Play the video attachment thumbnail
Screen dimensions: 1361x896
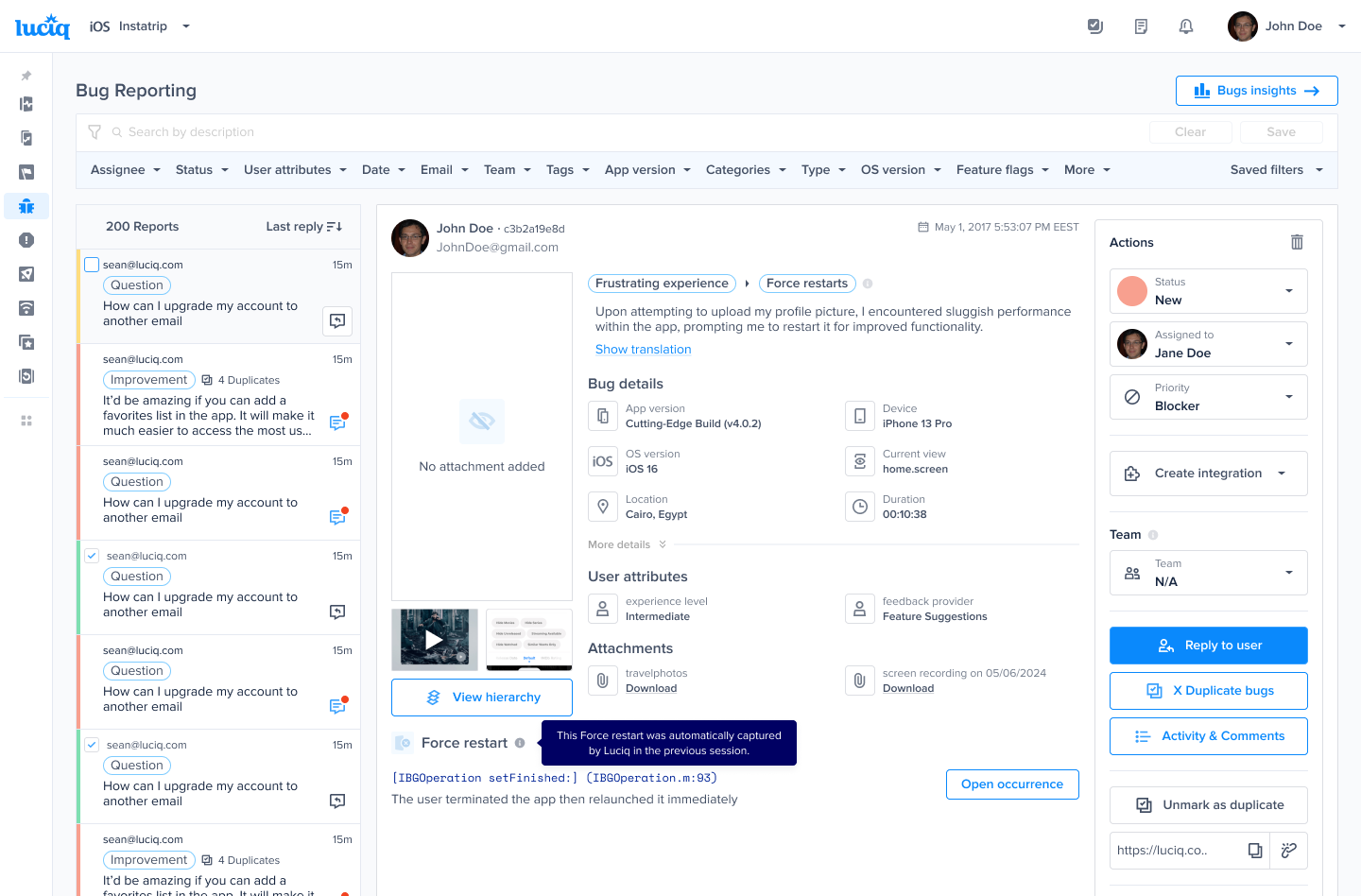click(434, 640)
